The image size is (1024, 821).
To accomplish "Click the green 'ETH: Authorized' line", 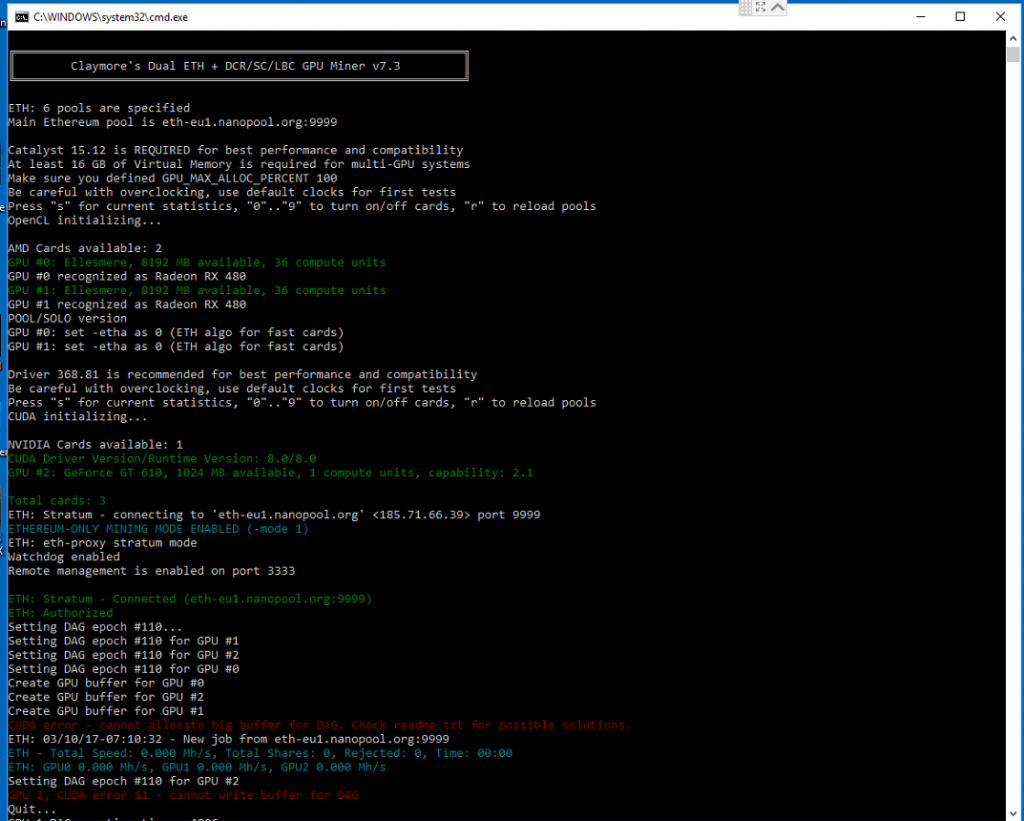I will point(60,613).
